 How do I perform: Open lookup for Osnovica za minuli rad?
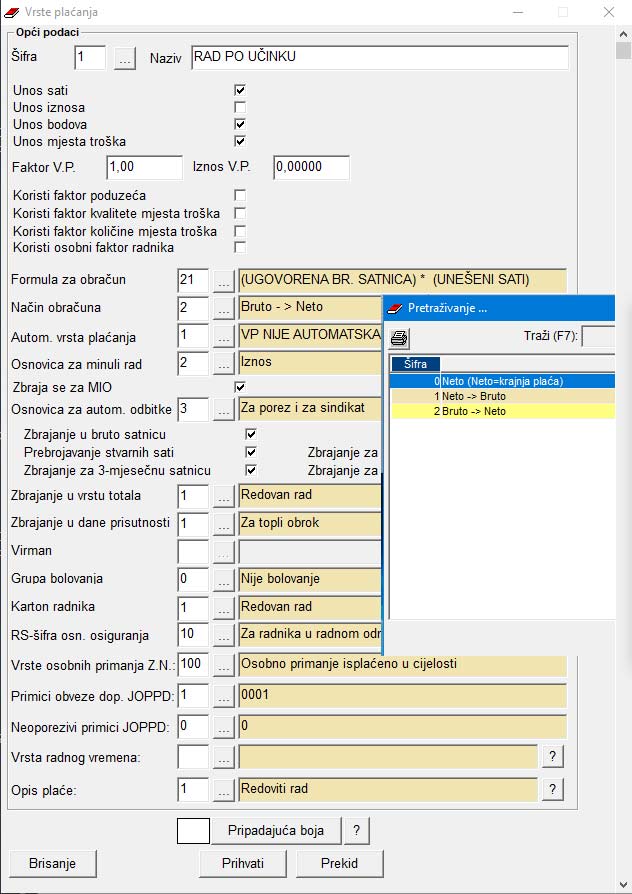pos(224,364)
